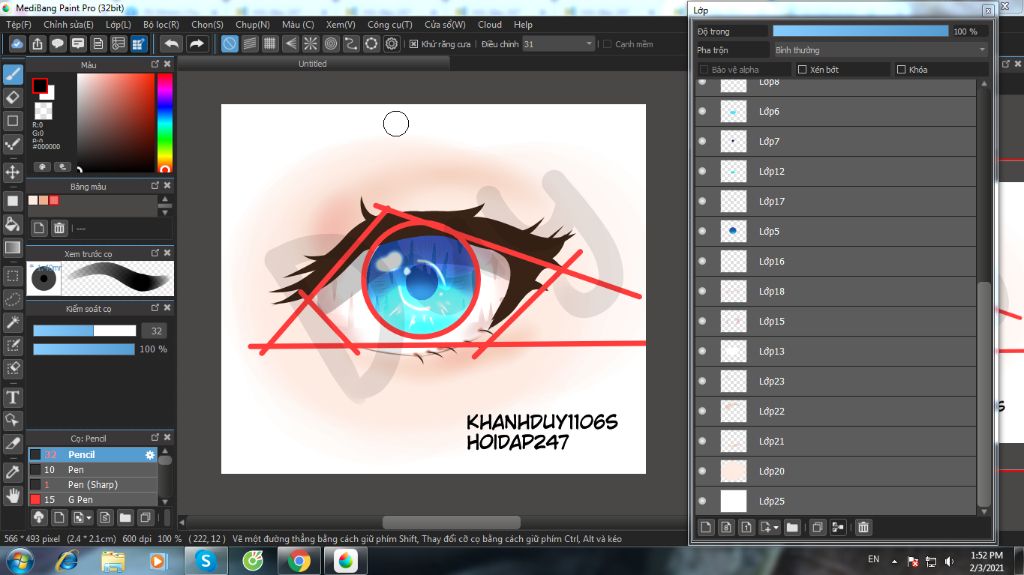Screen dimensions: 1024x575
Task: Click the export share icon in the toolbar
Action: (x=37, y=44)
